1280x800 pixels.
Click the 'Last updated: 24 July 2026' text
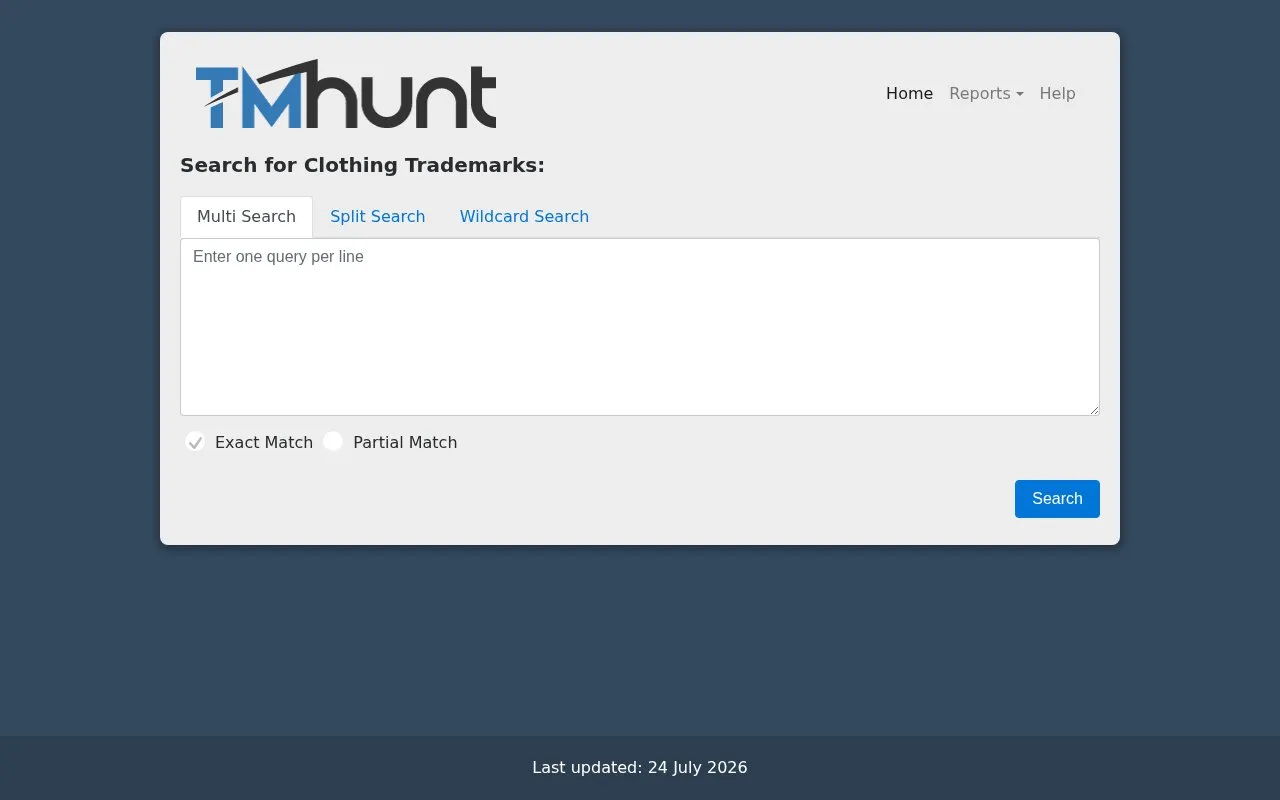(x=640, y=767)
